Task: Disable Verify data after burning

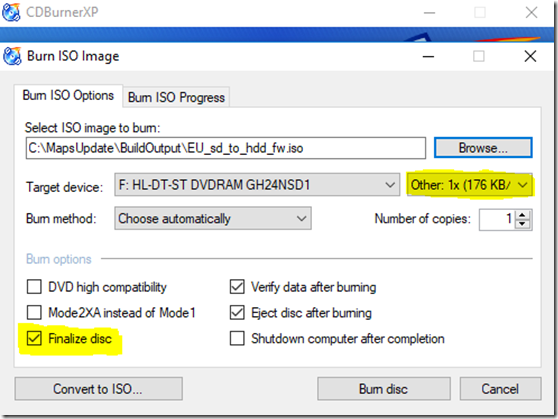Action: 237,287
